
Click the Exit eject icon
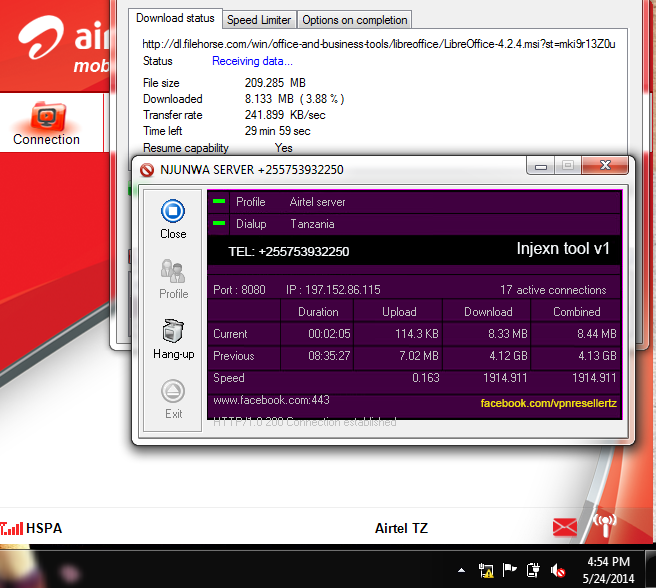(173, 392)
